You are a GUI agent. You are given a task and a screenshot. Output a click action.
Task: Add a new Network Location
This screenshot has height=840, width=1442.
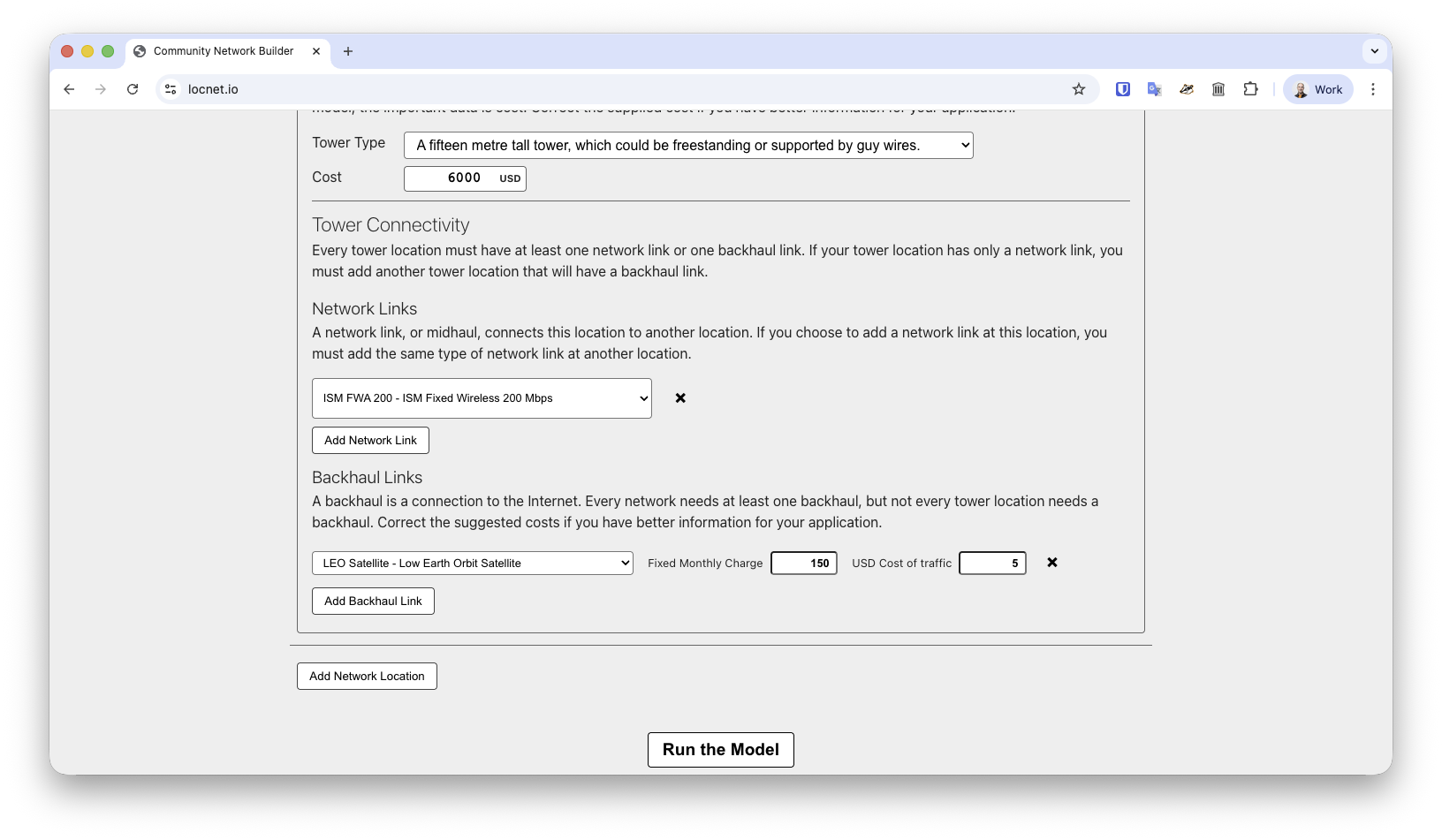[366, 676]
